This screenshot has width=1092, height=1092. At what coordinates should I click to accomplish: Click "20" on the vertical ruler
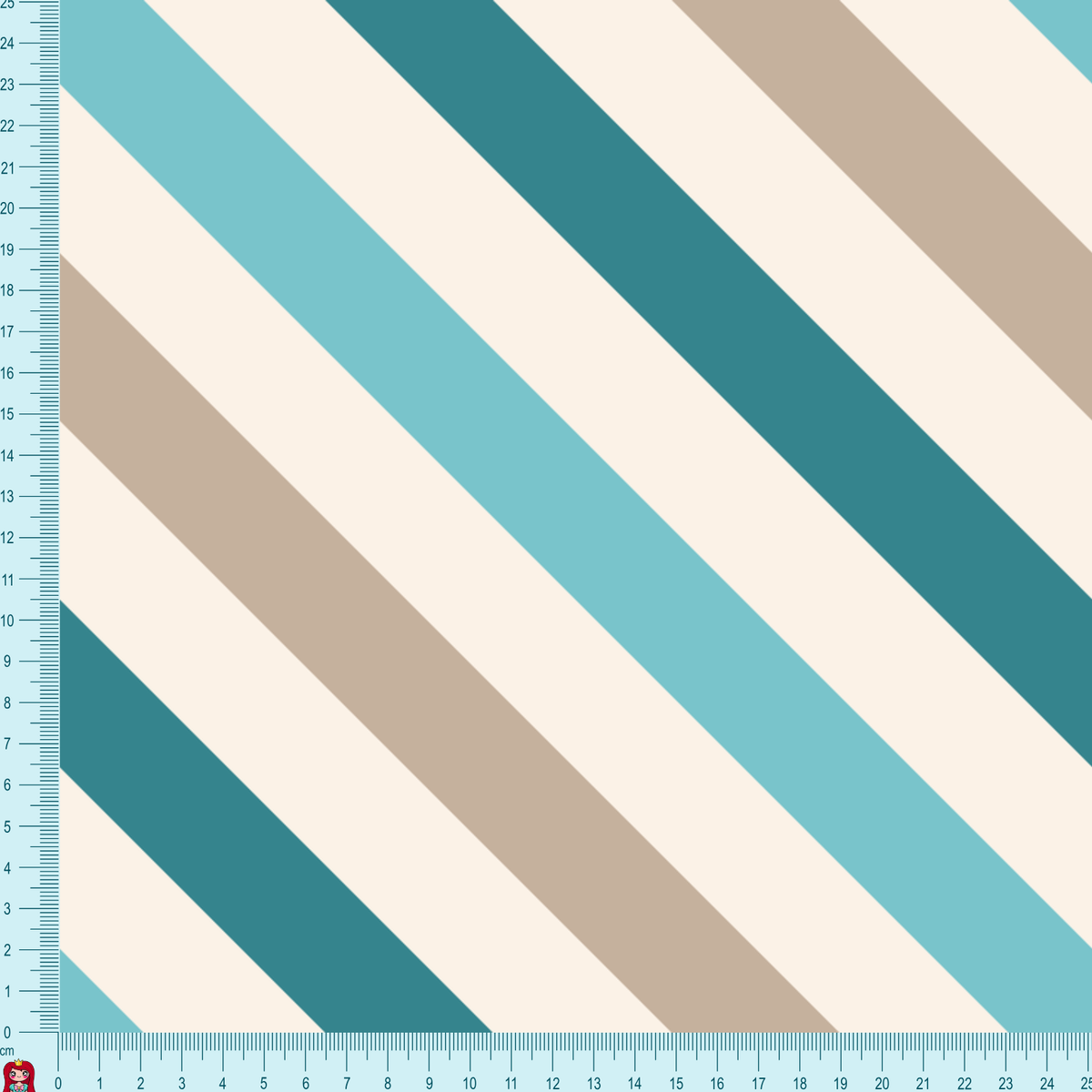(7, 207)
